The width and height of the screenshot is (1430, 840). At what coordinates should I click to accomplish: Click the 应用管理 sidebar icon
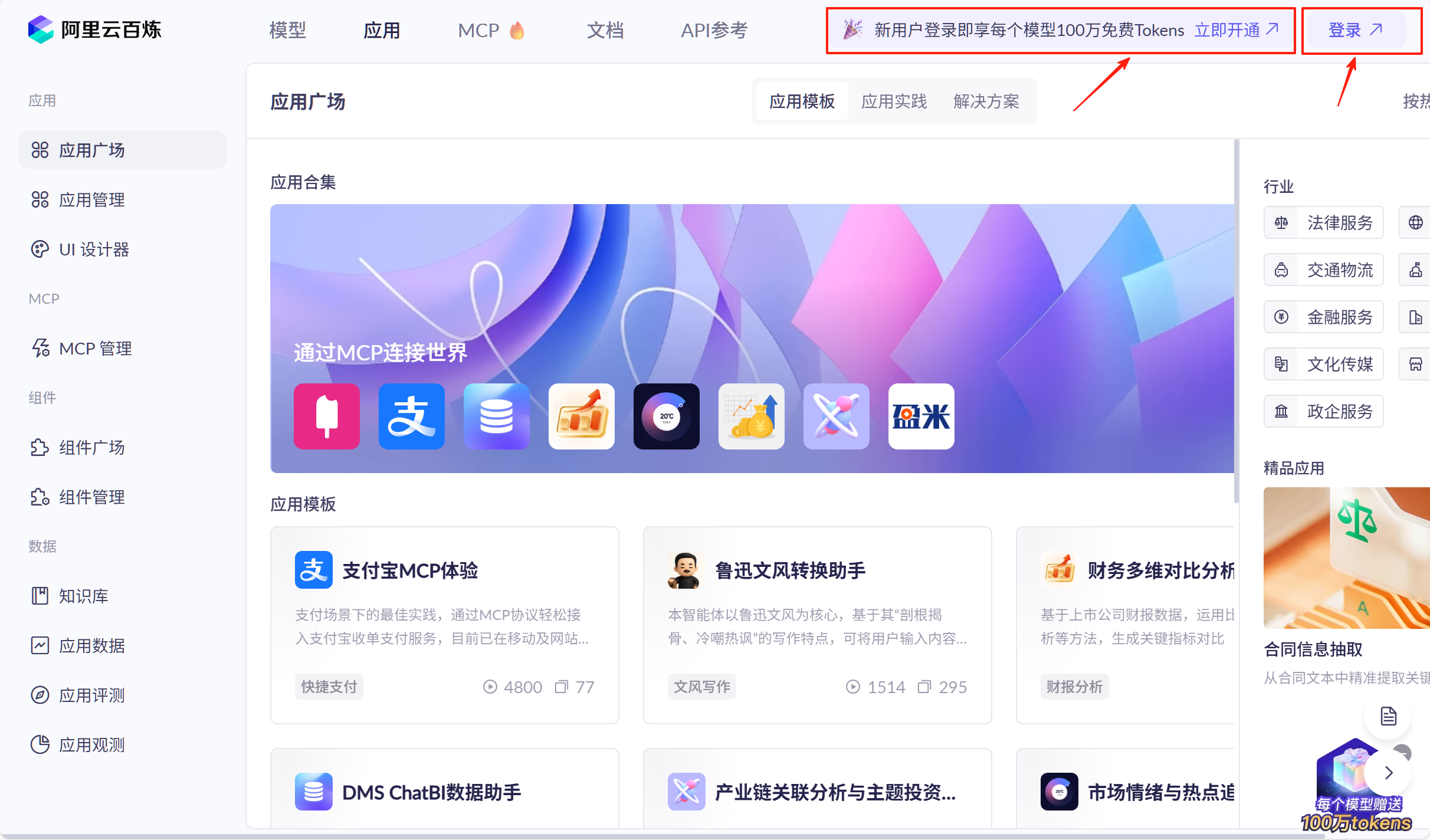[x=40, y=199]
